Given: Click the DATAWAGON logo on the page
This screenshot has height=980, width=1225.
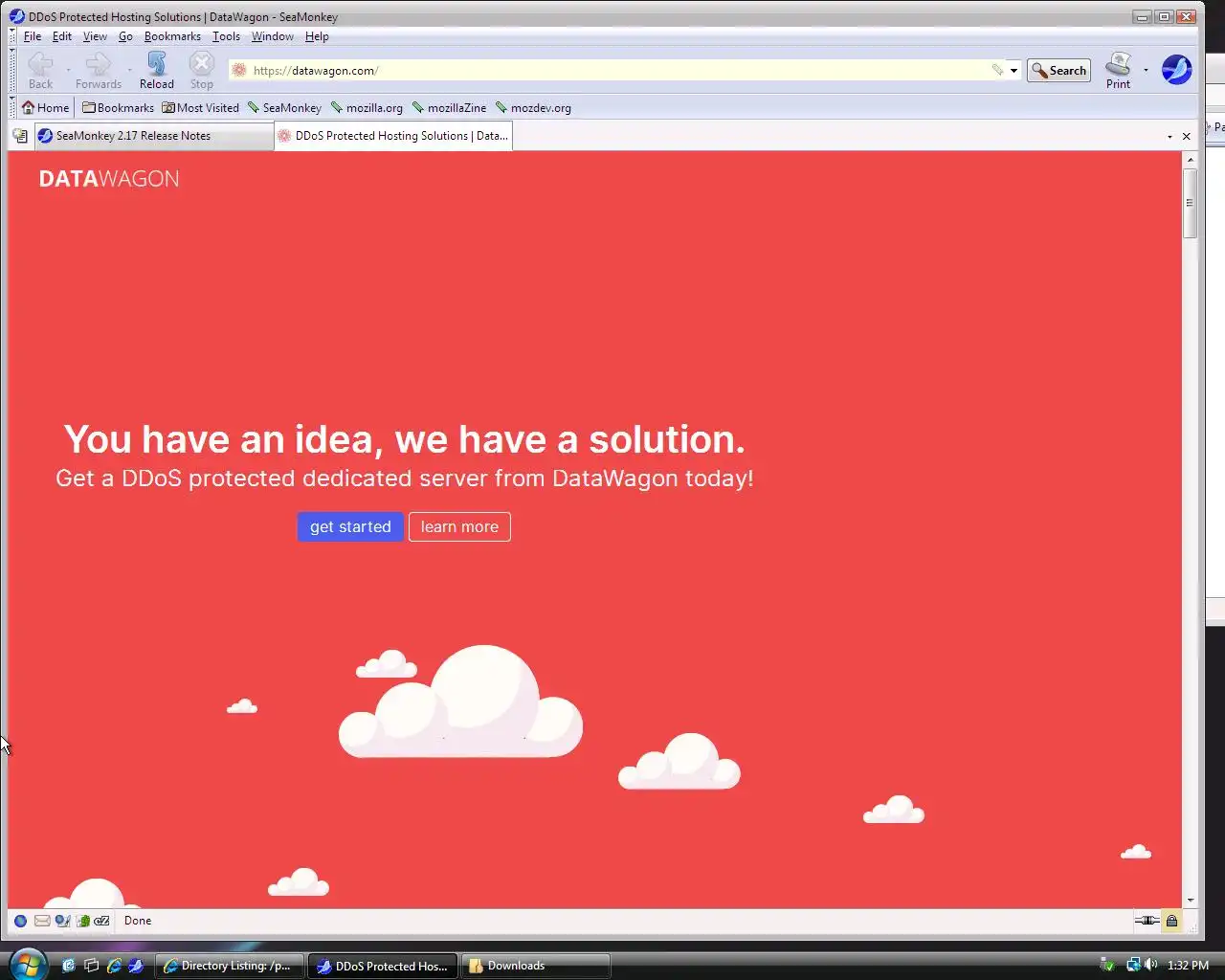Looking at the screenshot, I should (x=109, y=179).
